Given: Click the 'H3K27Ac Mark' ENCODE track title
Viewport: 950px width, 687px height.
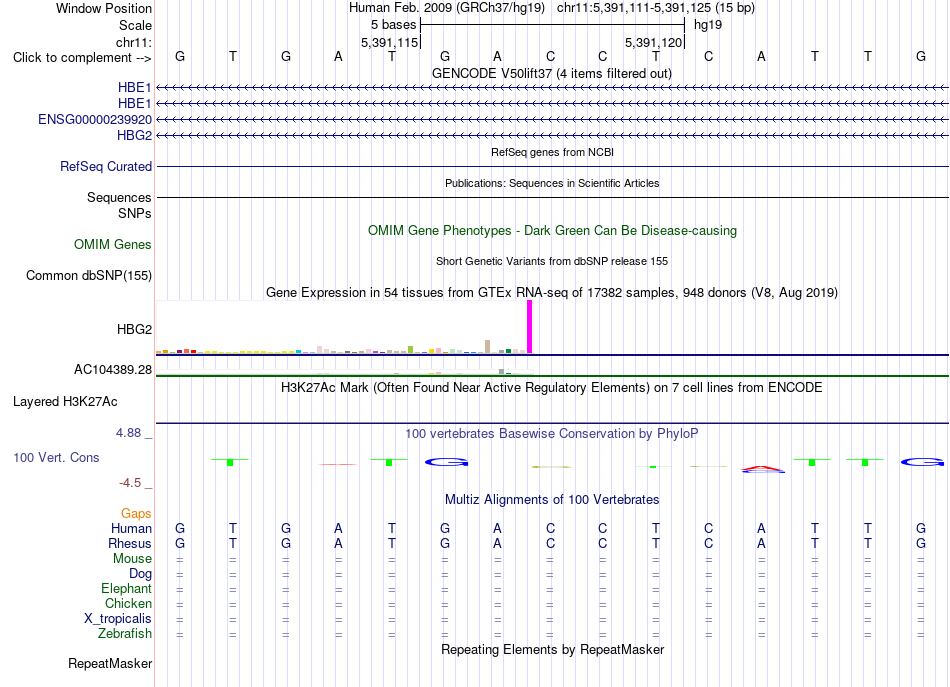Looking at the screenshot, I should (x=551, y=387).
